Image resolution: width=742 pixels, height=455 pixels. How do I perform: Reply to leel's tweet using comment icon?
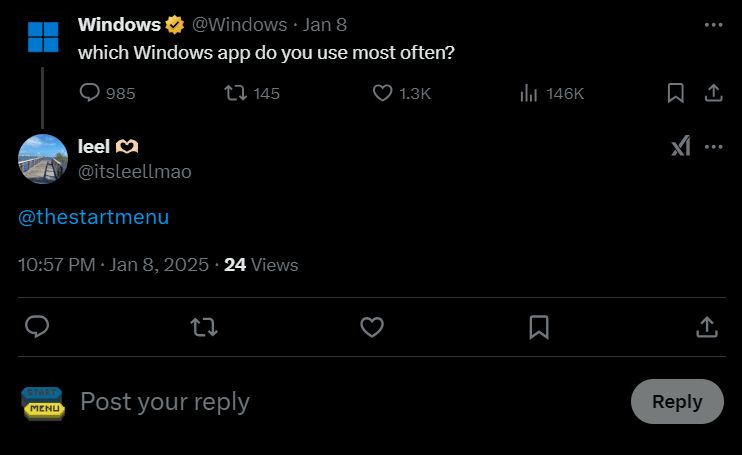coord(37,327)
